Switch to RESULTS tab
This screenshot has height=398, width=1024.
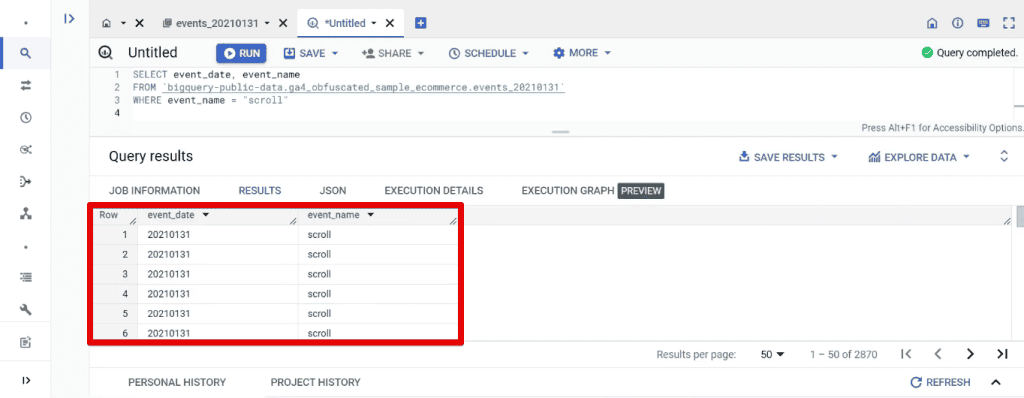pos(260,191)
